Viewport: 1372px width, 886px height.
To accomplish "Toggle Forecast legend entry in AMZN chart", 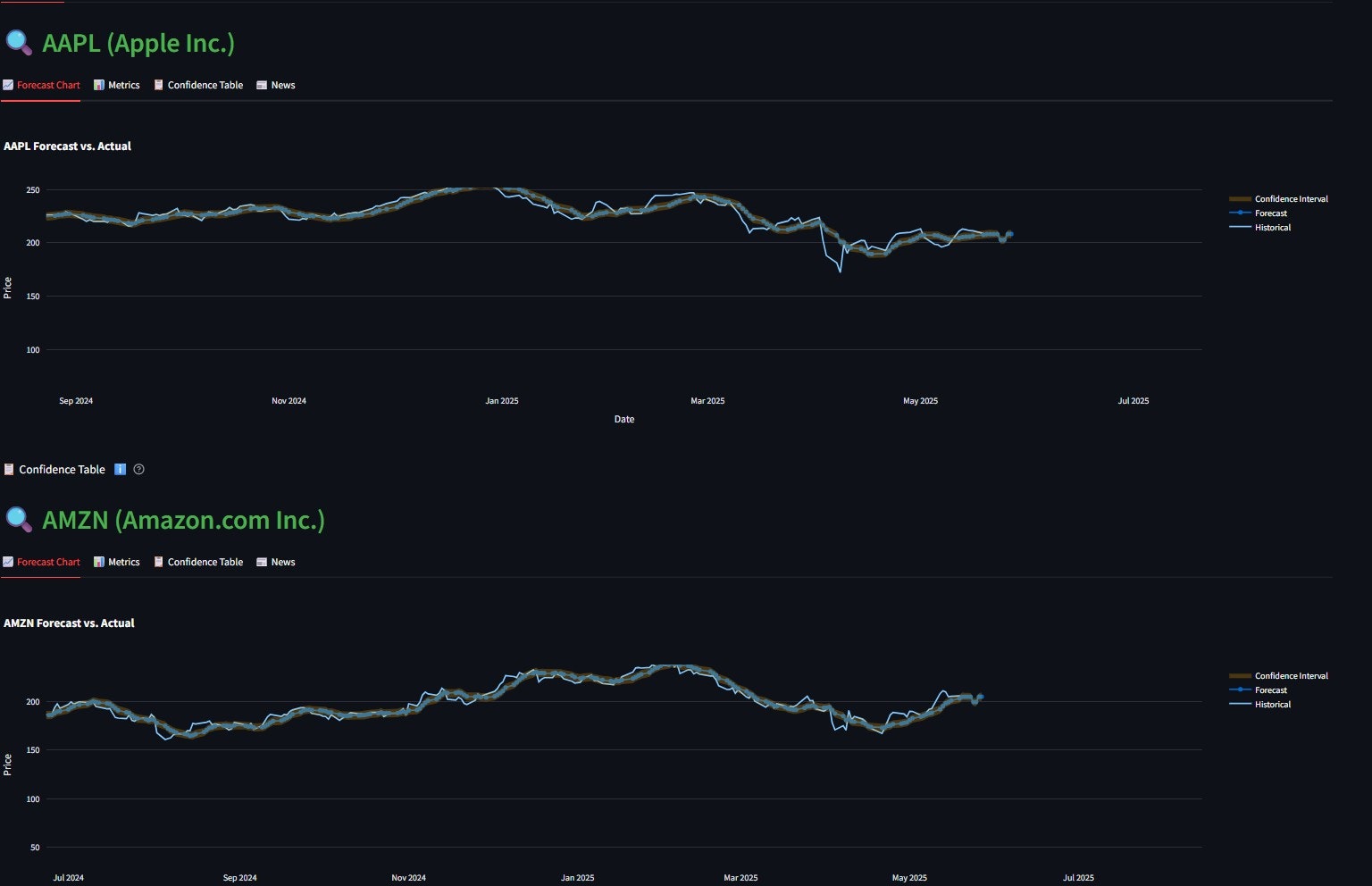I will [1259, 690].
